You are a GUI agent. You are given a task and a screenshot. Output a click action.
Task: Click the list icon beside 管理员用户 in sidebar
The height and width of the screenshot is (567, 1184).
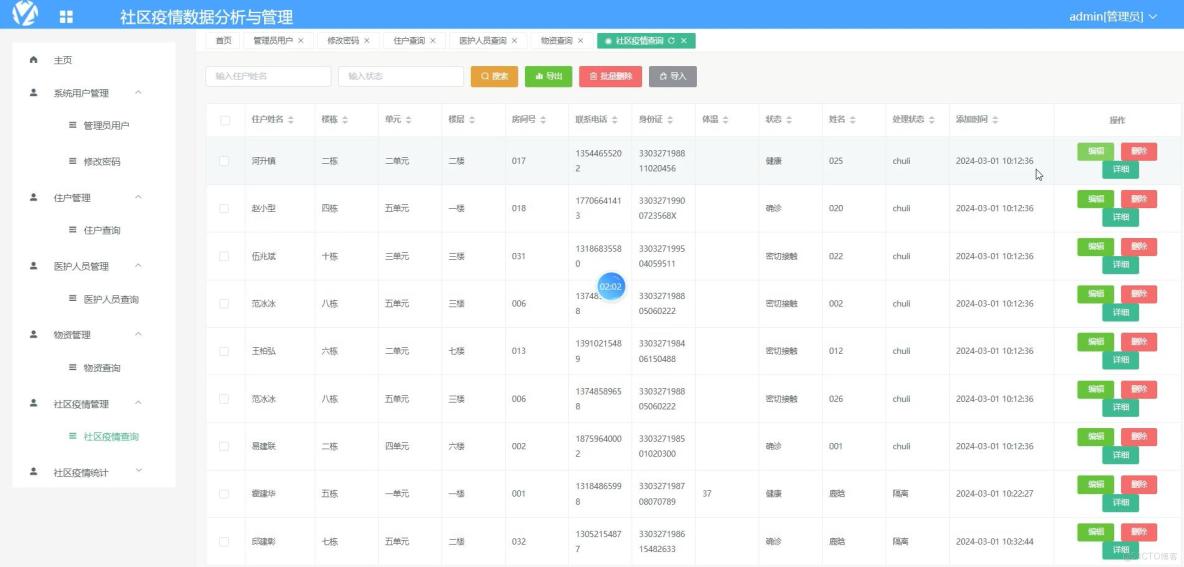(x=72, y=125)
